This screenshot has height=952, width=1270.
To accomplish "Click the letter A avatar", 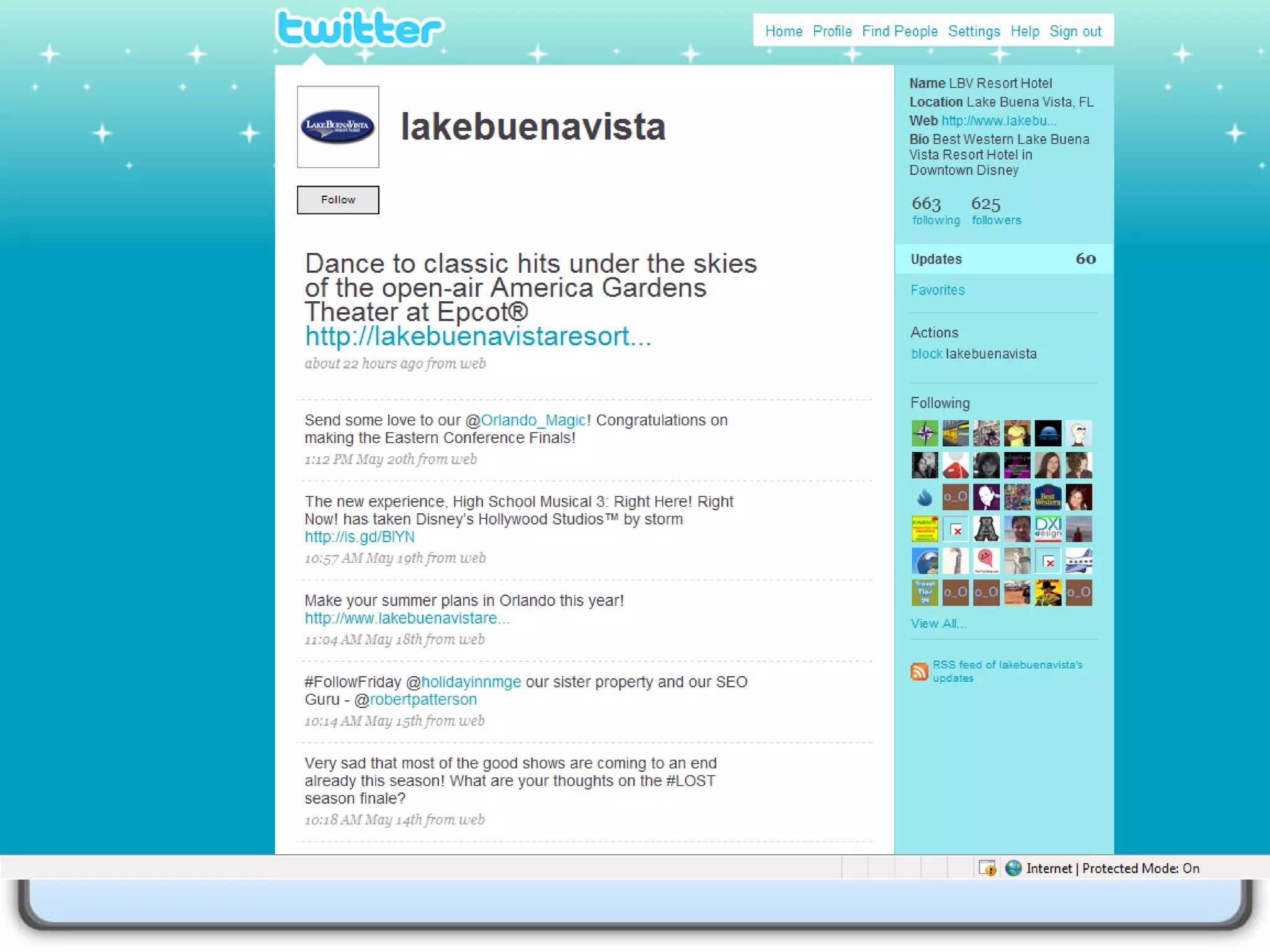I will point(985,529).
